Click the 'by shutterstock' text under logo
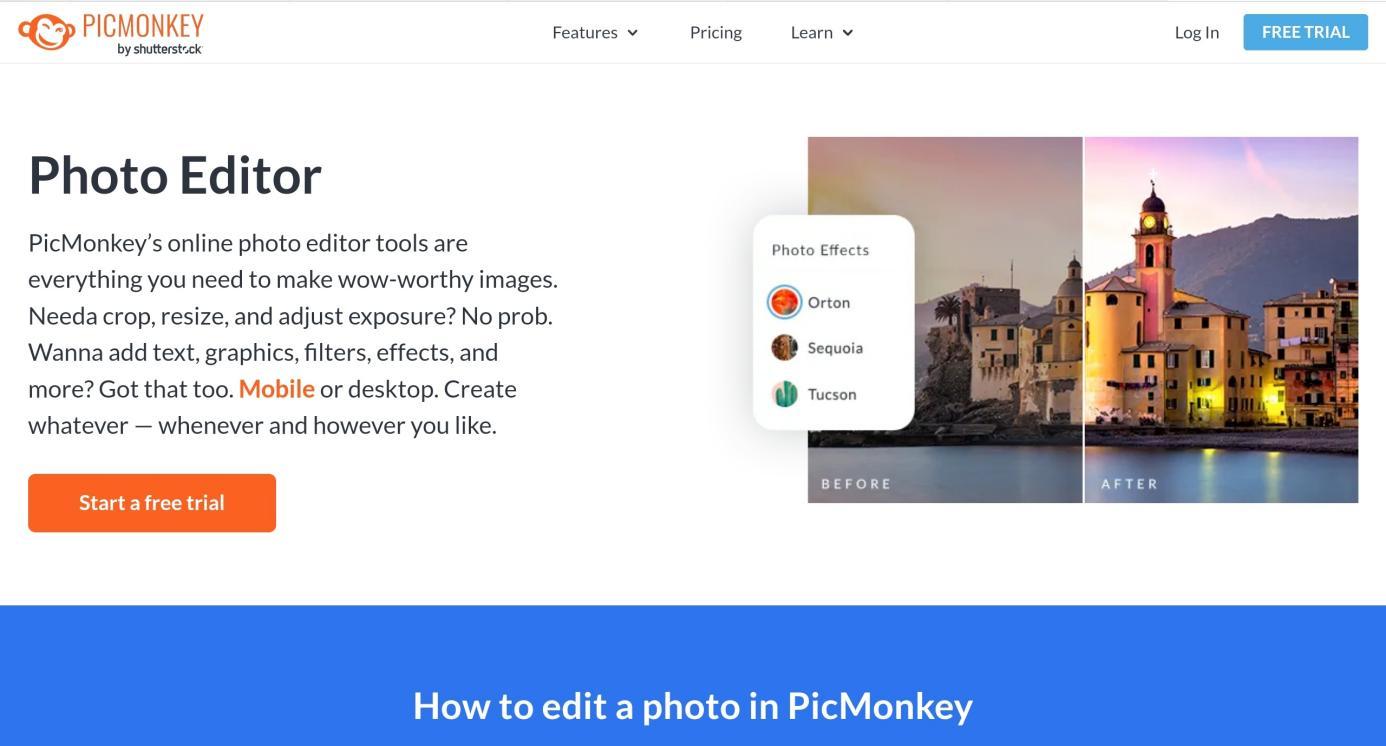 coord(160,49)
